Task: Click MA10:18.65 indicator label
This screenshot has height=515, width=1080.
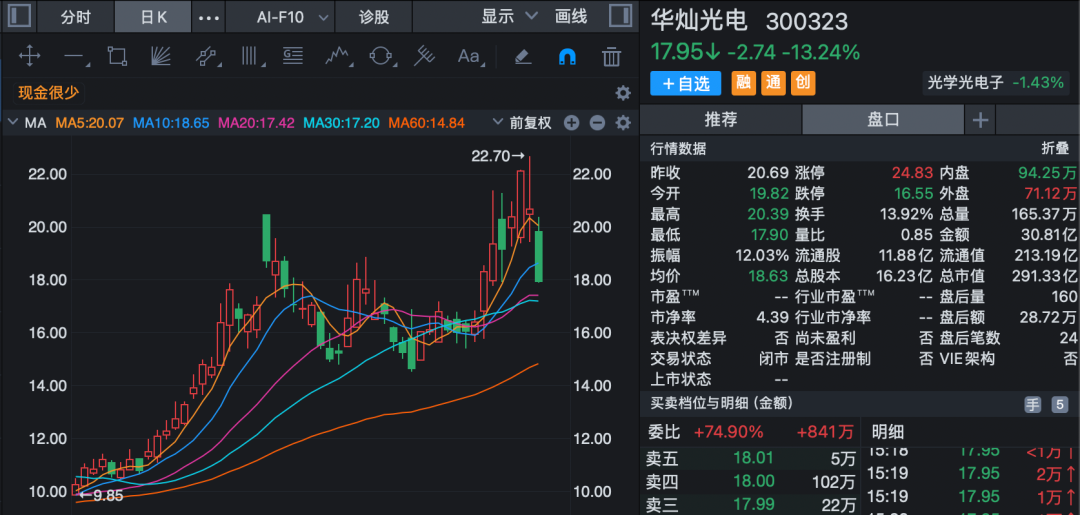Action: coord(171,123)
